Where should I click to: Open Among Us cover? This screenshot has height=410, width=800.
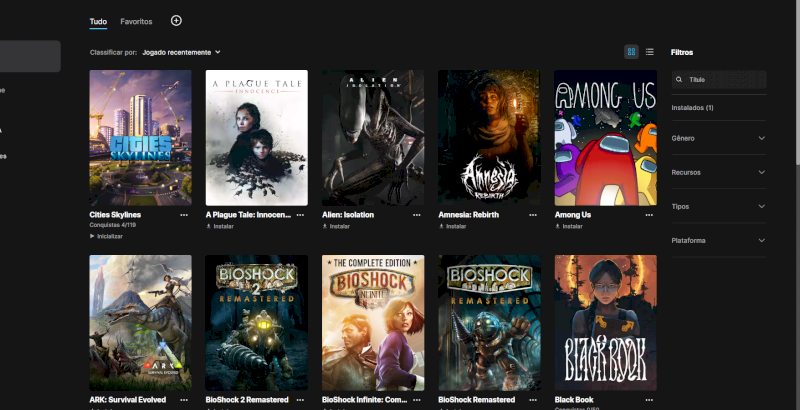pyautogui.click(x=606, y=138)
